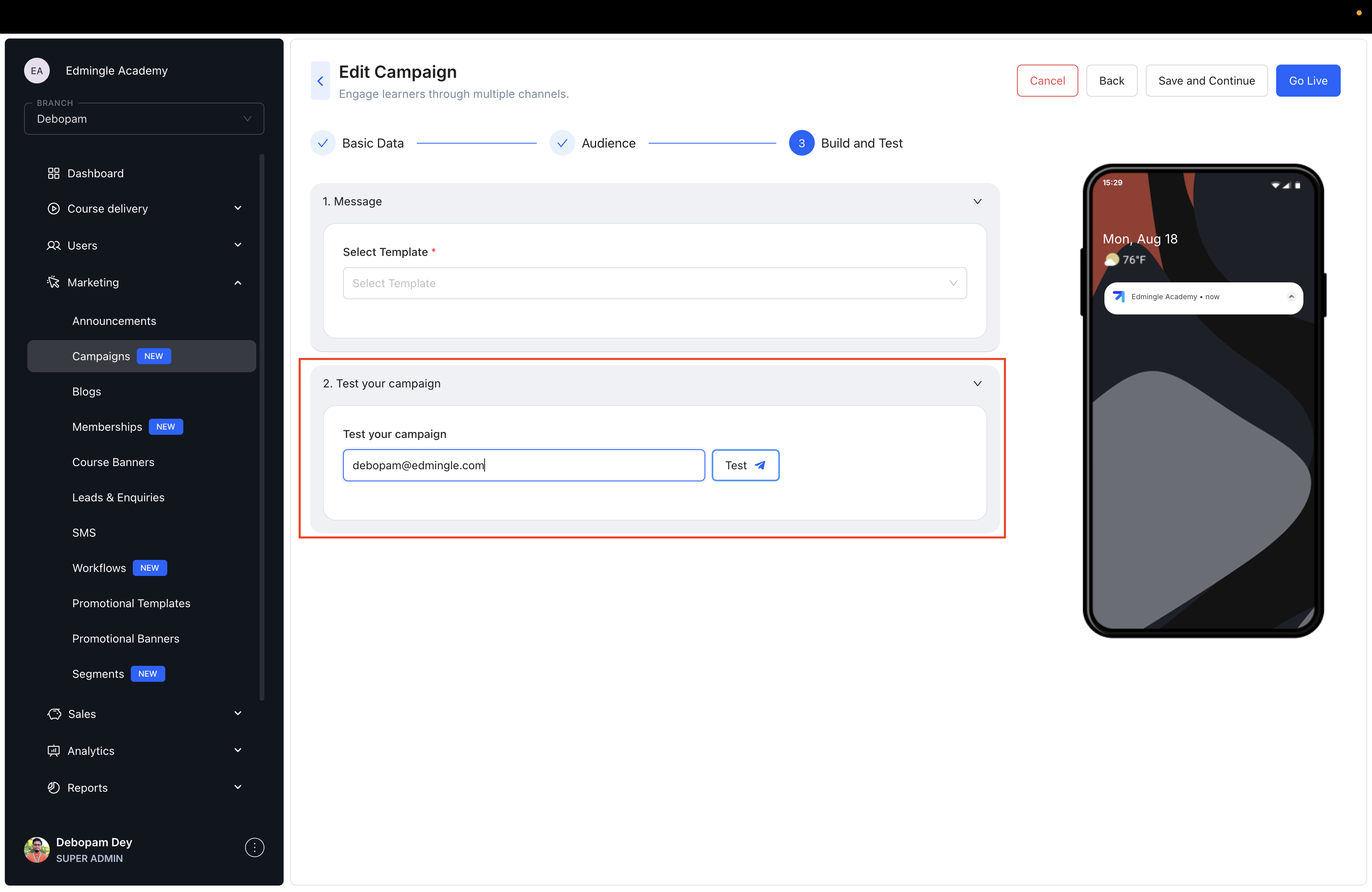
Task: Click the back arrow beside Edit Campaign
Action: tap(320, 81)
